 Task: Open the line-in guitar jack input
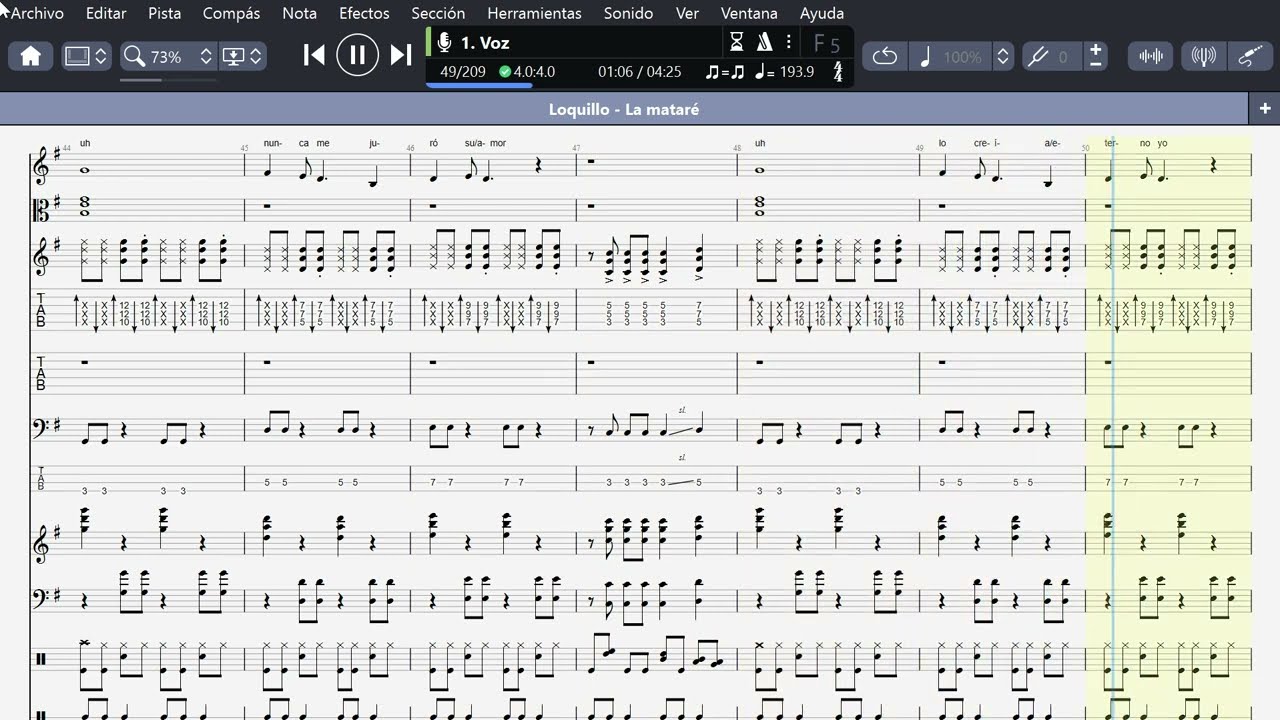(1250, 57)
